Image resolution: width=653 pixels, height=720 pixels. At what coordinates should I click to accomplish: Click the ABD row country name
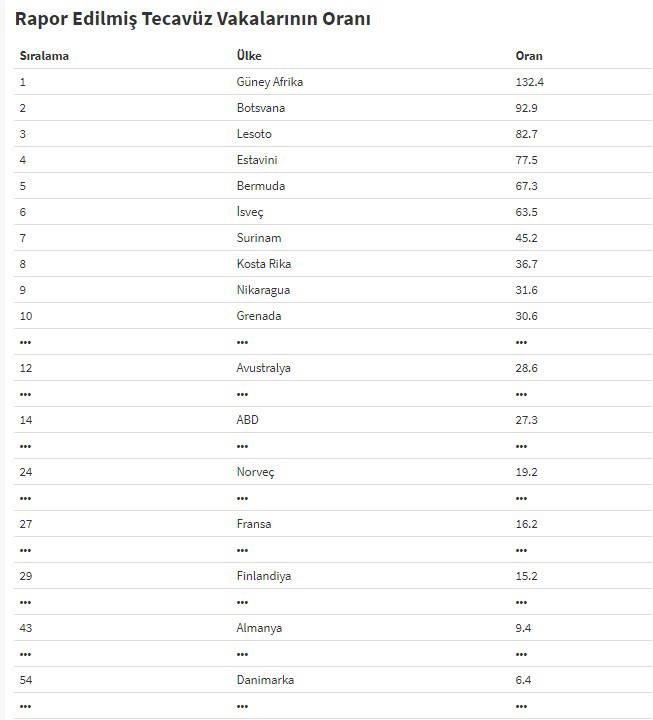click(x=247, y=420)
